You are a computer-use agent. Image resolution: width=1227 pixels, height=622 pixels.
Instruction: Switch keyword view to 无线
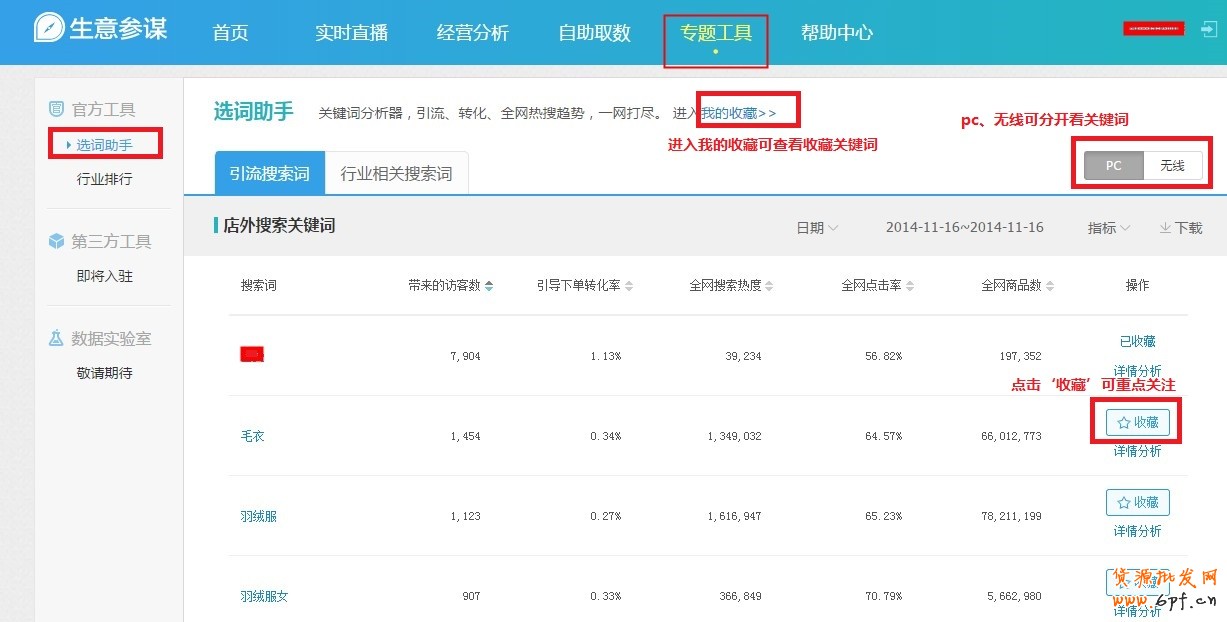click(x=1172, y=166)
